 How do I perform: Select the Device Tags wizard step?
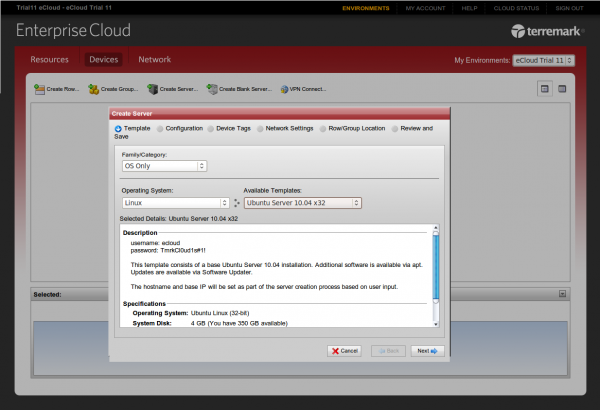click(x=229, y=129)
